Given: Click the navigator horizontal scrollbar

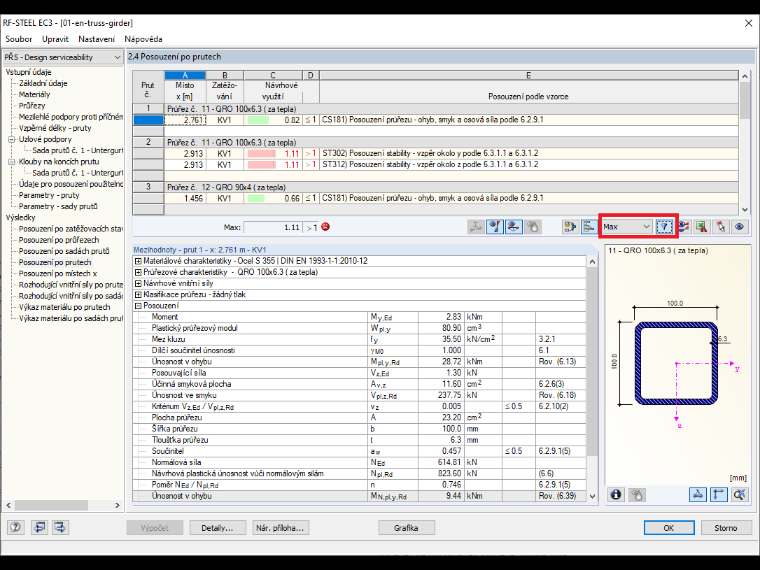Looking at the screenshot, I should click(x=63, y=505).
